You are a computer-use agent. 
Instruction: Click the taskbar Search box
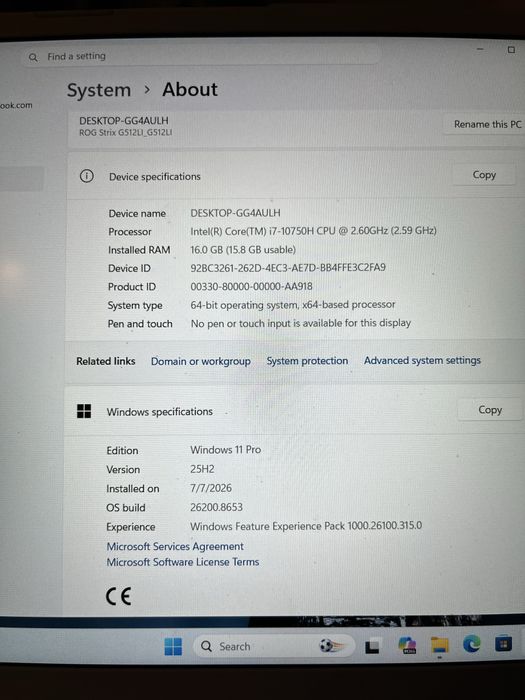click(x=274, y=646)
